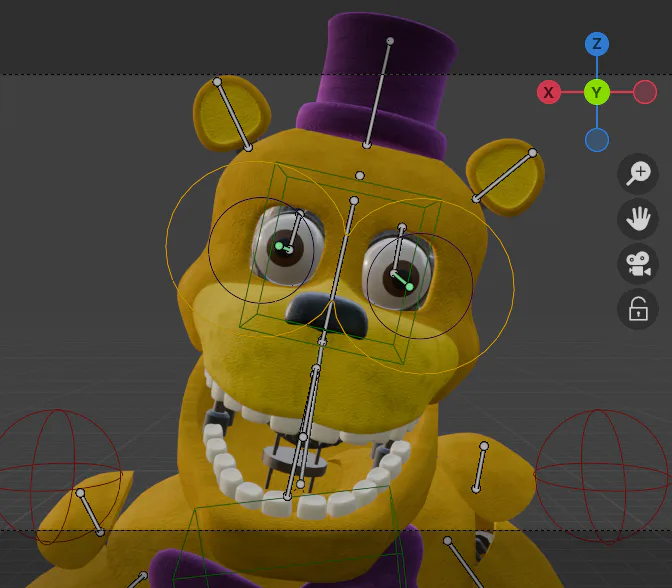Select the small bone joint below the hat
This screenshot has height=588, width=672.
[360, 176]
